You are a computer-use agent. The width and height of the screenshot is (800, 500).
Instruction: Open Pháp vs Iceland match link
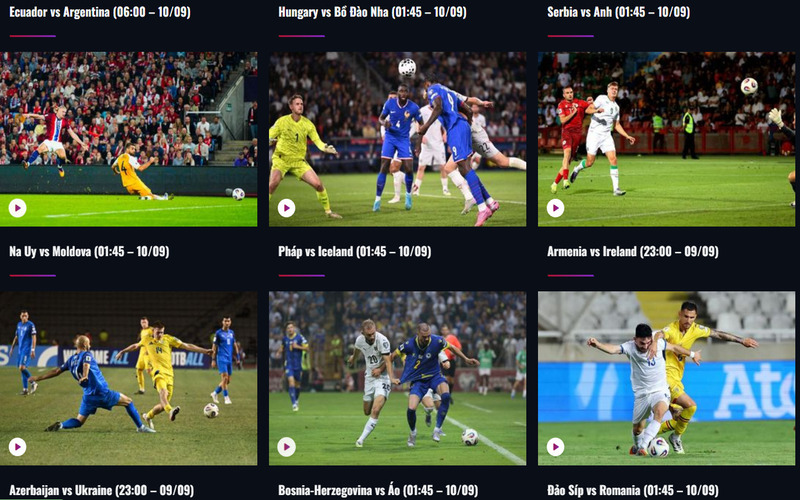[x=355, y=252]
